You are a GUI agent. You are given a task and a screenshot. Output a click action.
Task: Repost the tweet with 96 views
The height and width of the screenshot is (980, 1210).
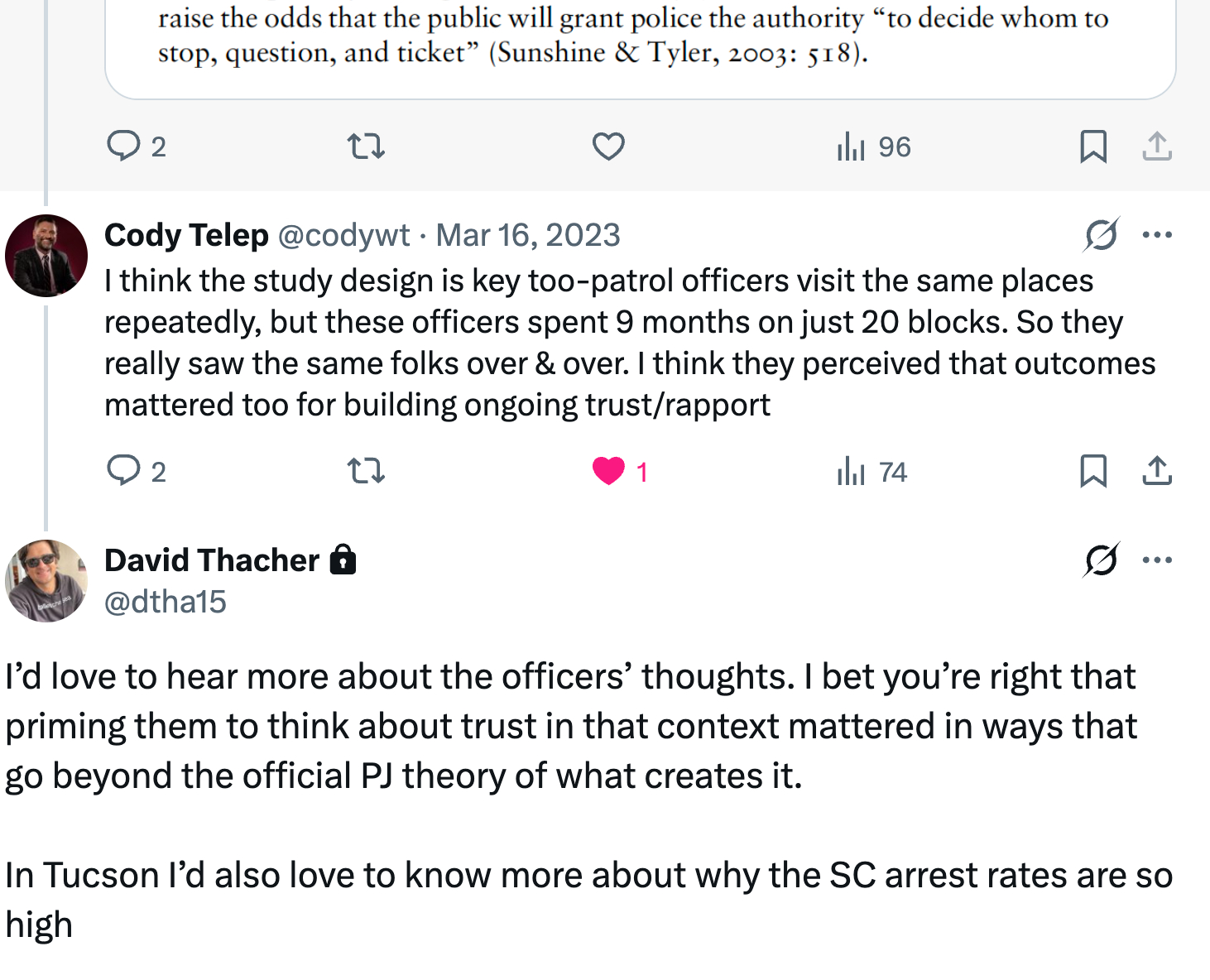(x=365, y=147)
